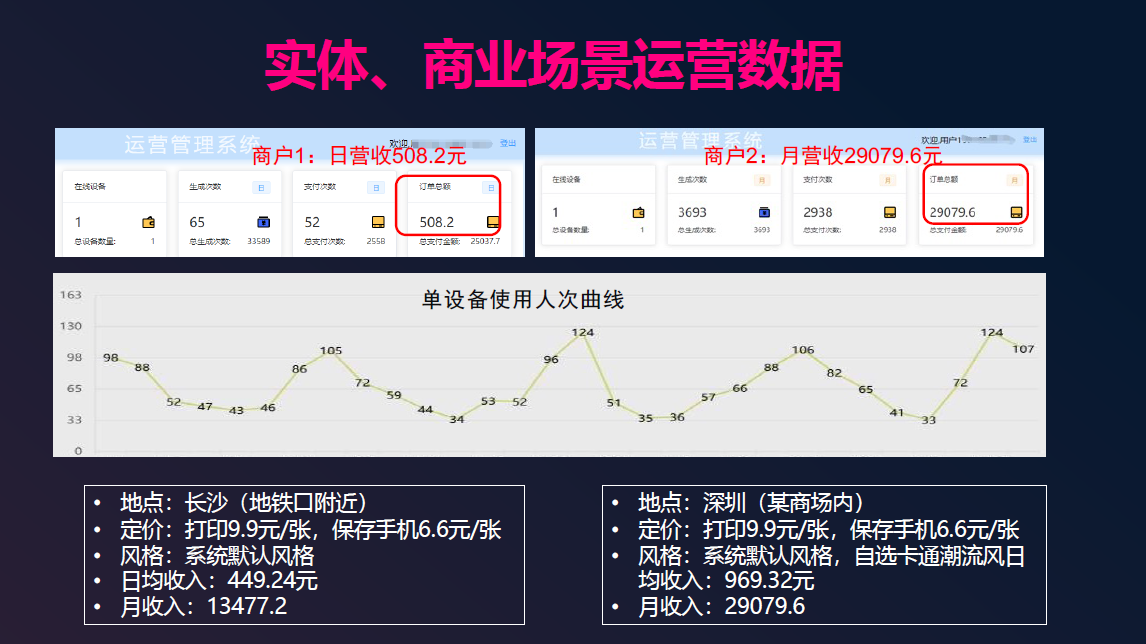The width and height of the screenshot is (1146, 644).
Task: Click the blue icon next to 3693
Action: pos(764,212)
